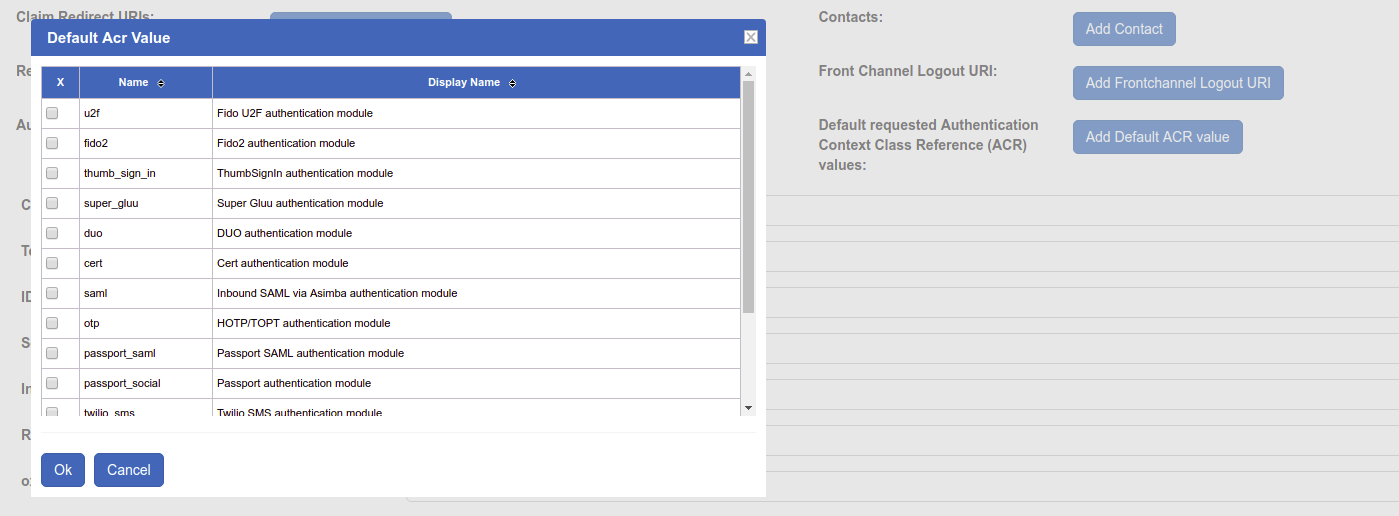Click scrollbar down arrow in list

748,407
